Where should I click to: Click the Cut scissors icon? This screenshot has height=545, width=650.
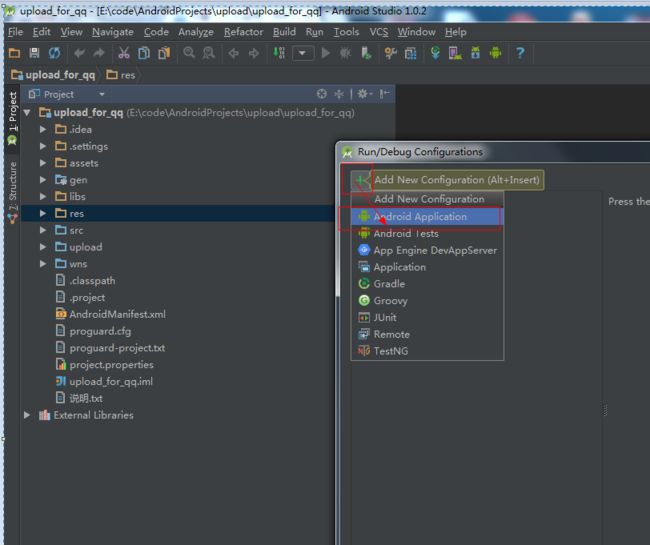tap(124, 53)
